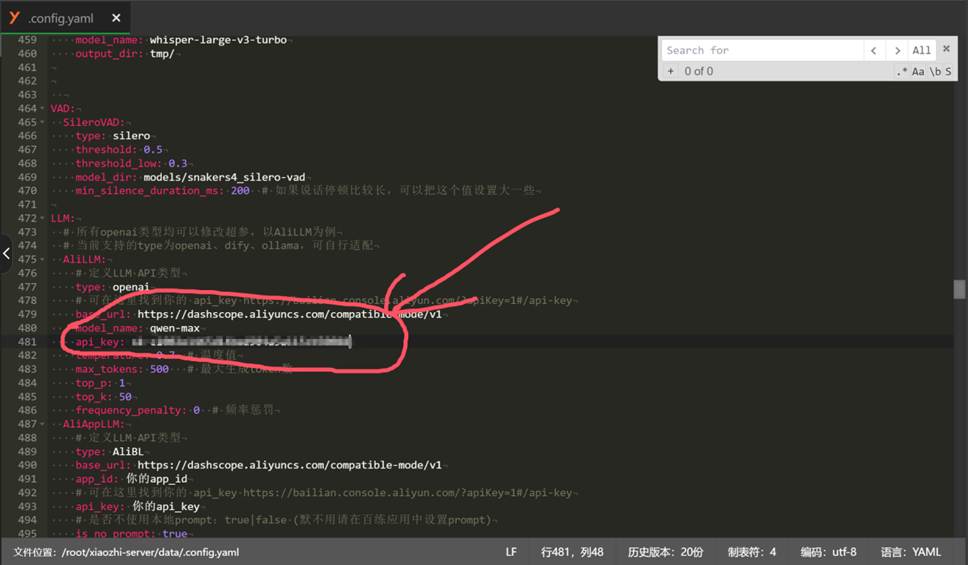Collapse the SileroVAD fold arrow
The width and height of the screenshot is (968, 565).
[x=44, y=122]
